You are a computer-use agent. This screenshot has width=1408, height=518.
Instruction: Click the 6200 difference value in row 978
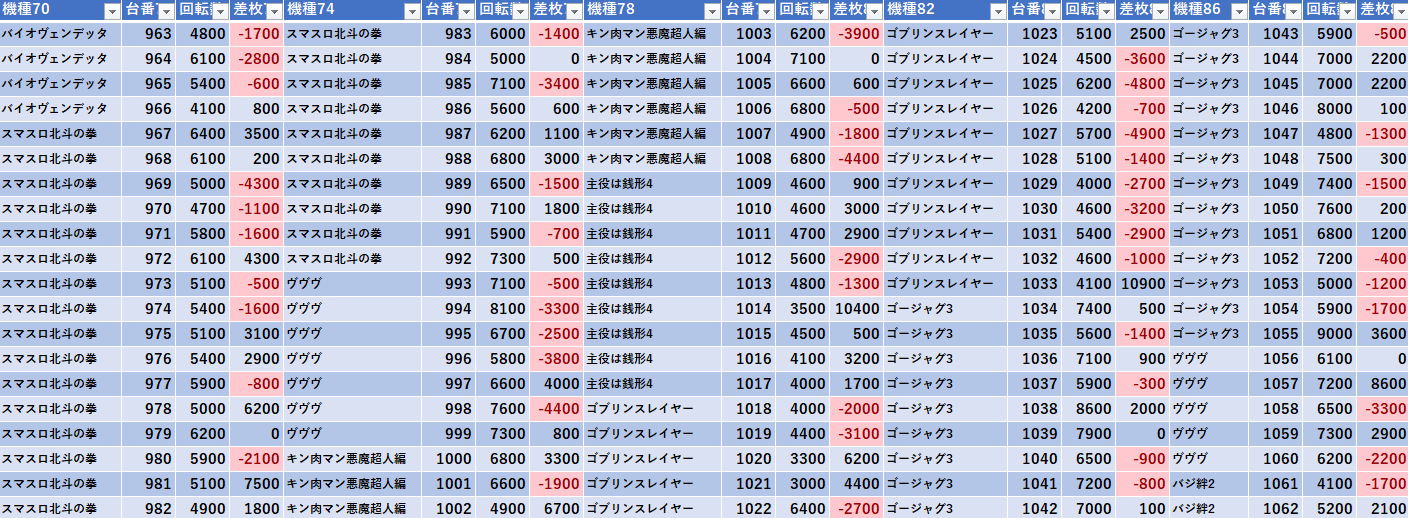coord(257,409)
